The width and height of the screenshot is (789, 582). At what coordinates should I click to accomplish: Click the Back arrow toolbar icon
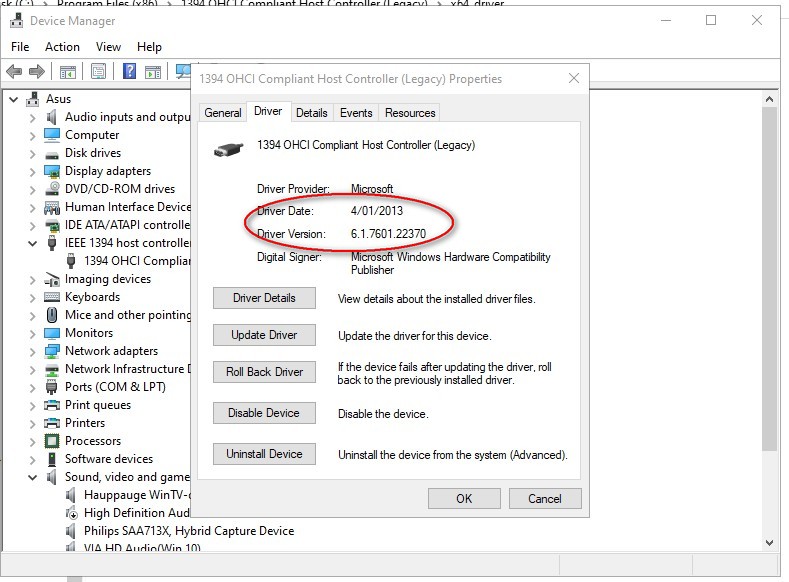point(14,71)
